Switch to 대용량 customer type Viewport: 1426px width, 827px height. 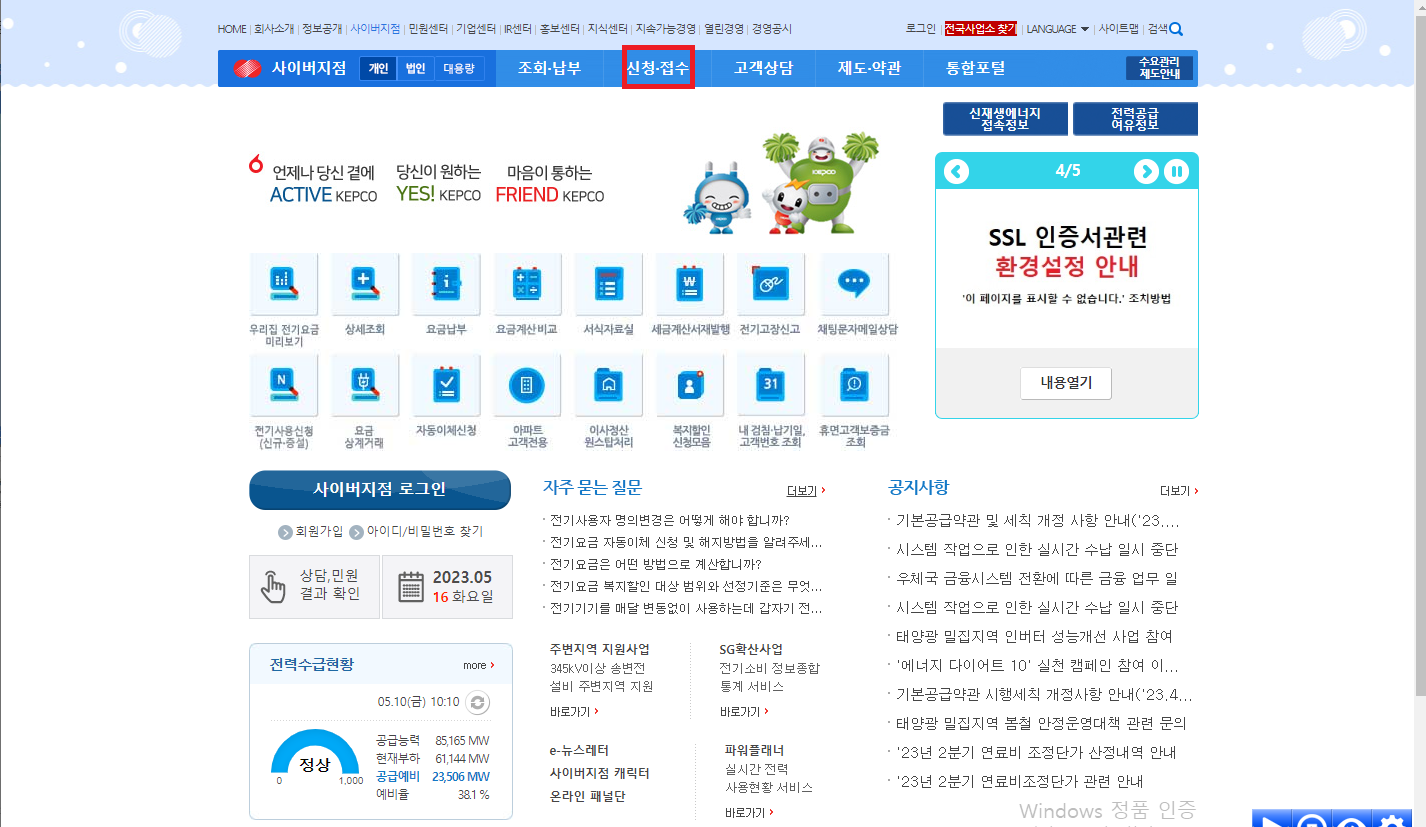tap(460, 69)
